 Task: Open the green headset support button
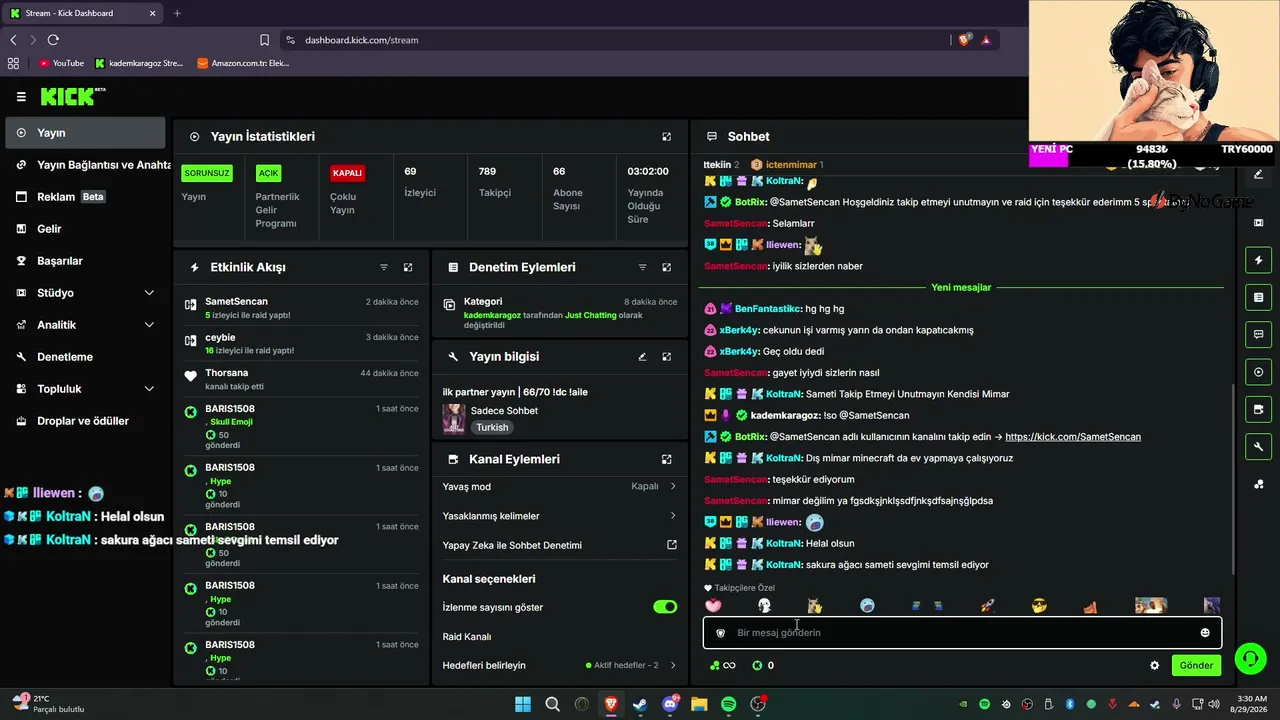coord(1250,658)
